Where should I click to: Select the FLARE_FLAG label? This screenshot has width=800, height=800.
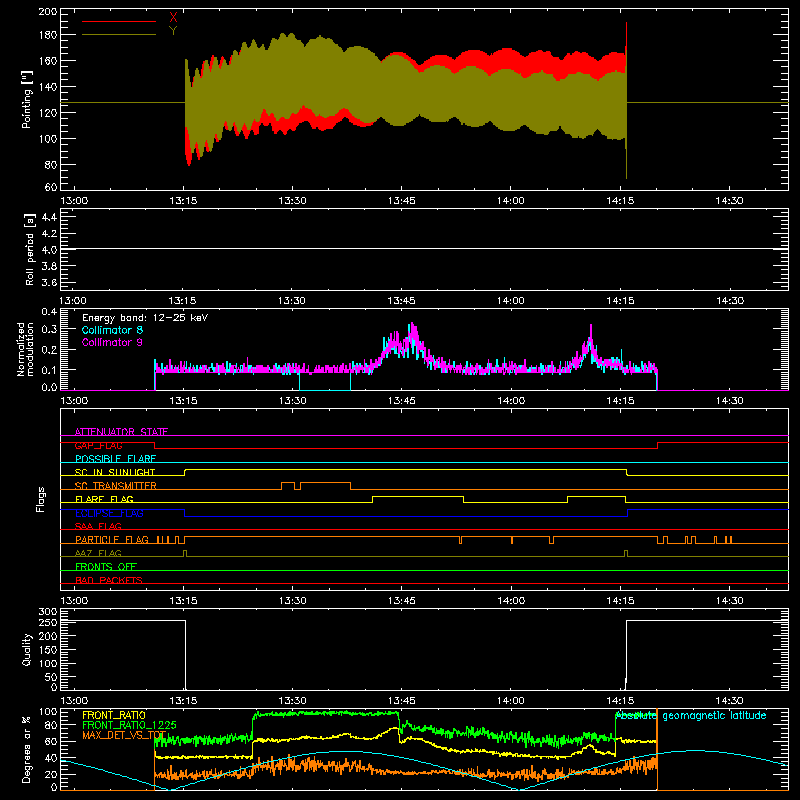(104, 499)
